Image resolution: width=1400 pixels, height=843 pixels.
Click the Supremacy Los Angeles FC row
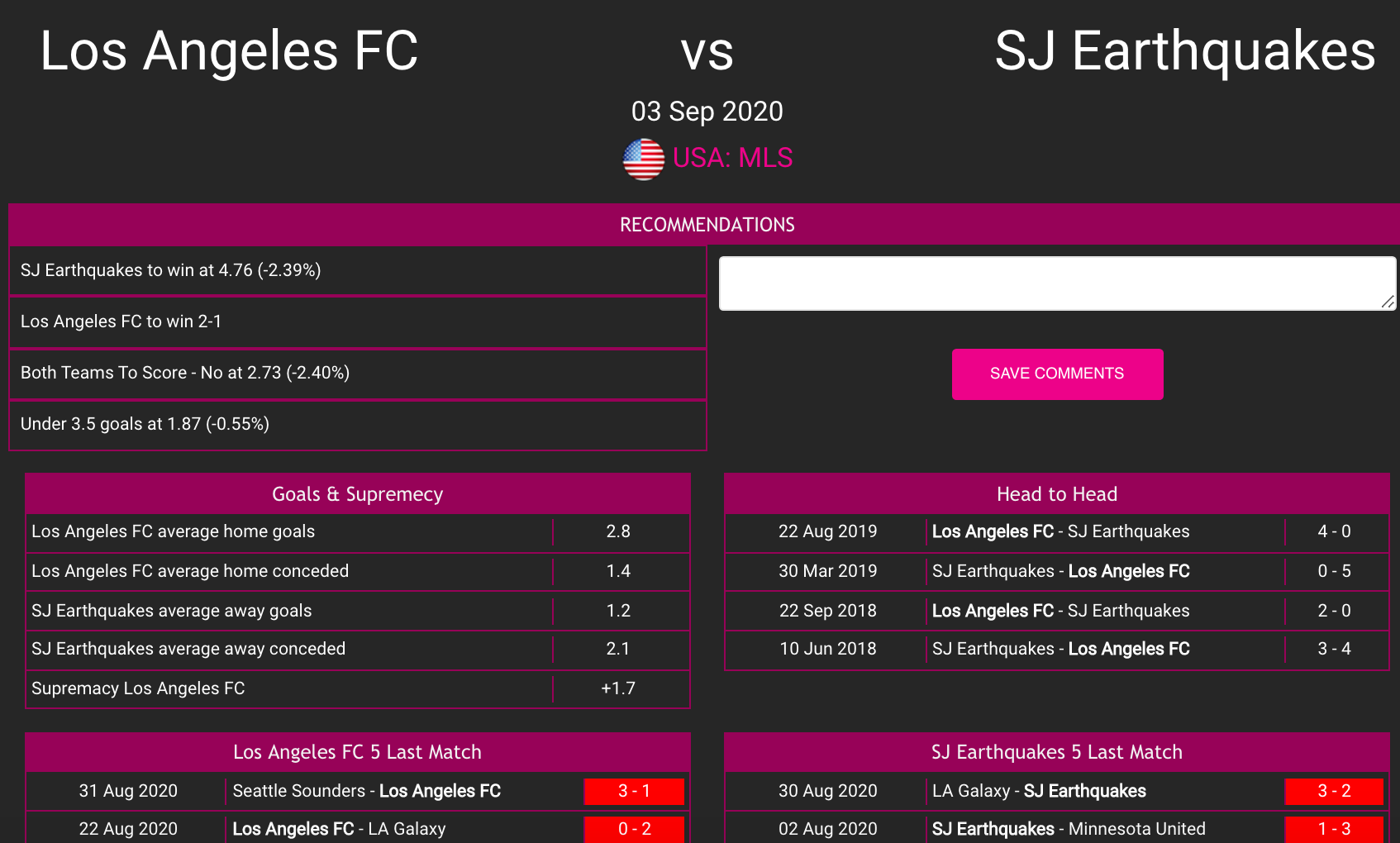click(358, 688)
